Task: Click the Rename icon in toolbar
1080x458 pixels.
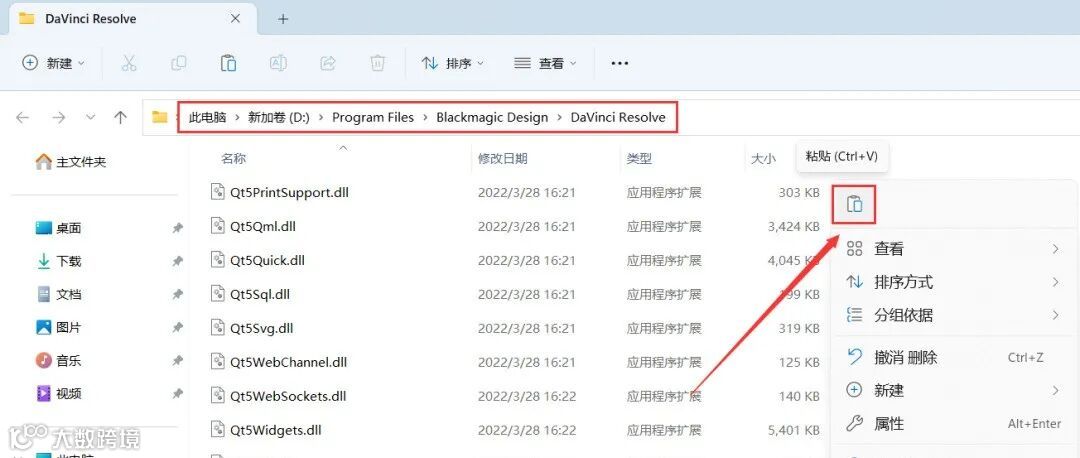Action: (278, 63)
